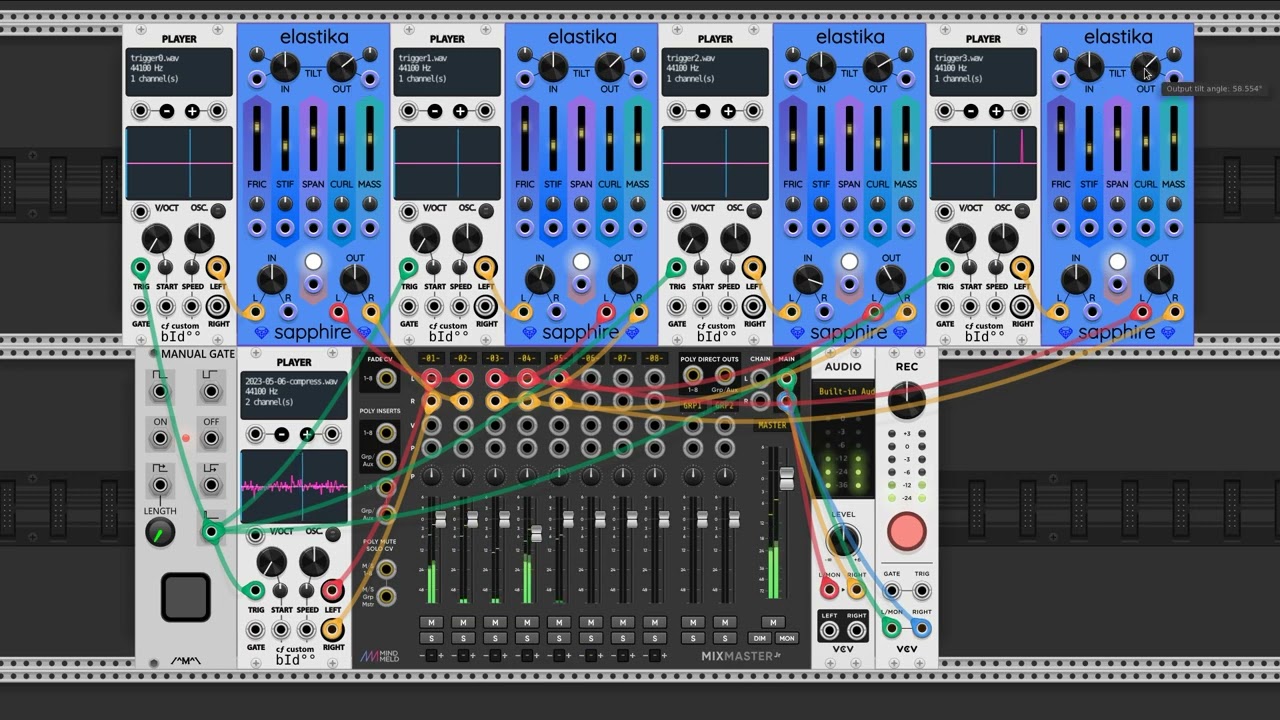
Task: Click the output TILT knob on fourth Elastika
Action: click(x=1145, y=67)
